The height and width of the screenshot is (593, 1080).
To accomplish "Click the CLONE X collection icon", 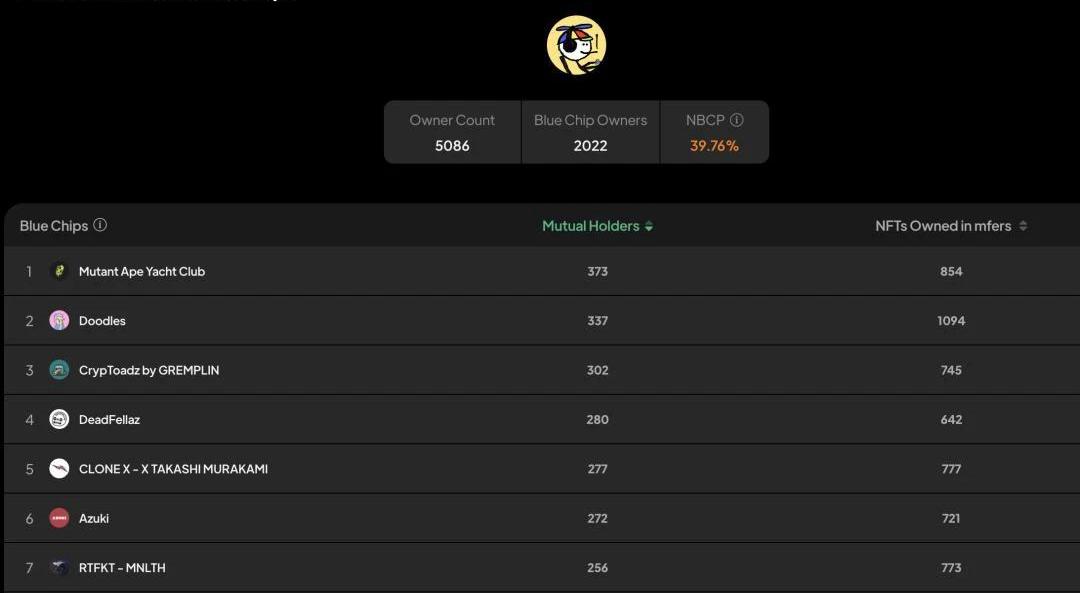I will (59, 469).
